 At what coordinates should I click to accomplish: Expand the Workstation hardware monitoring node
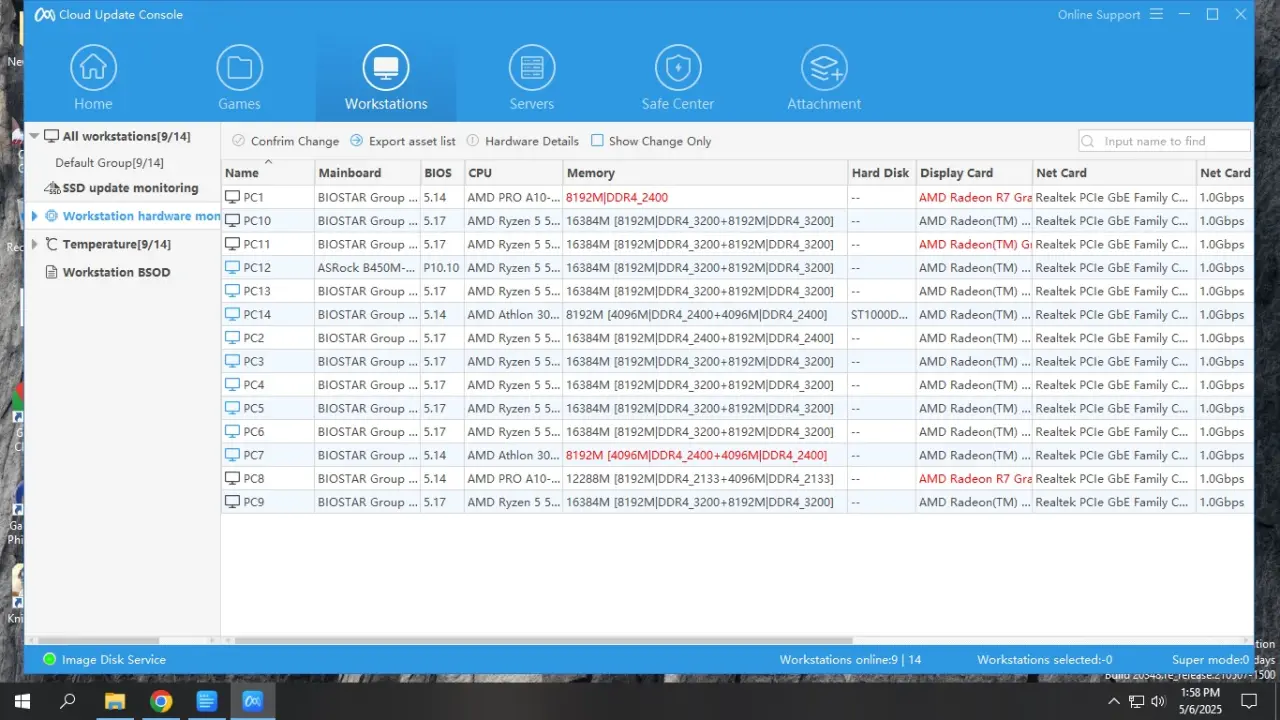point(34,216)
